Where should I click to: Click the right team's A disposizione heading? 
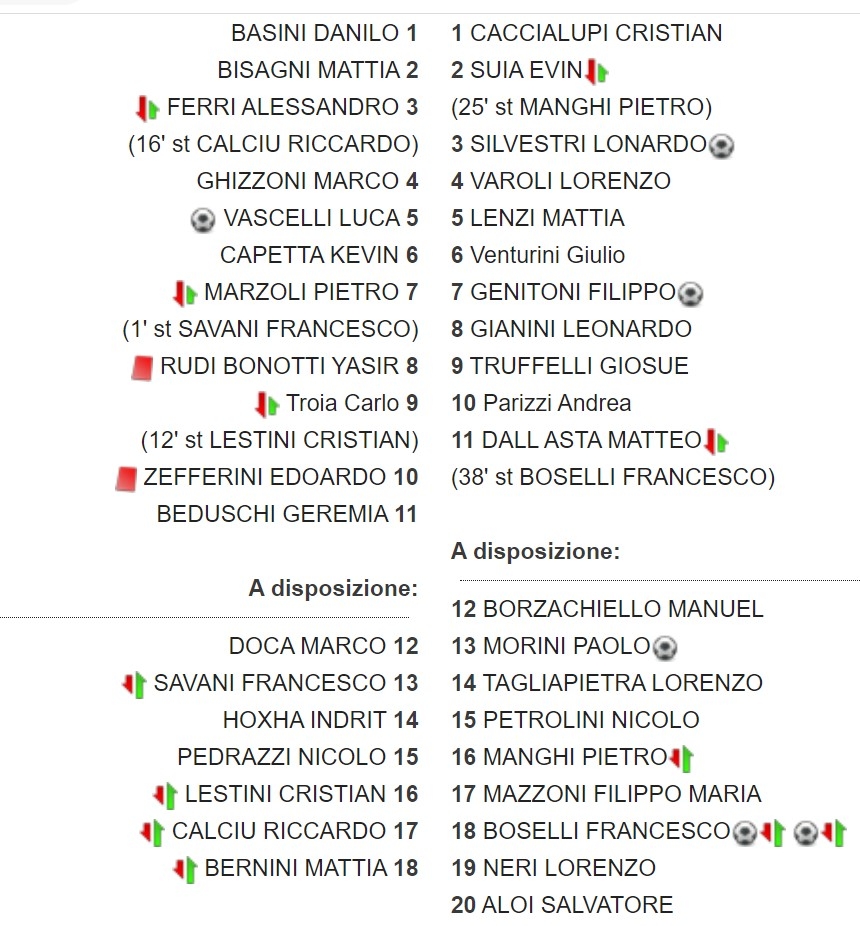click(535, 551)
